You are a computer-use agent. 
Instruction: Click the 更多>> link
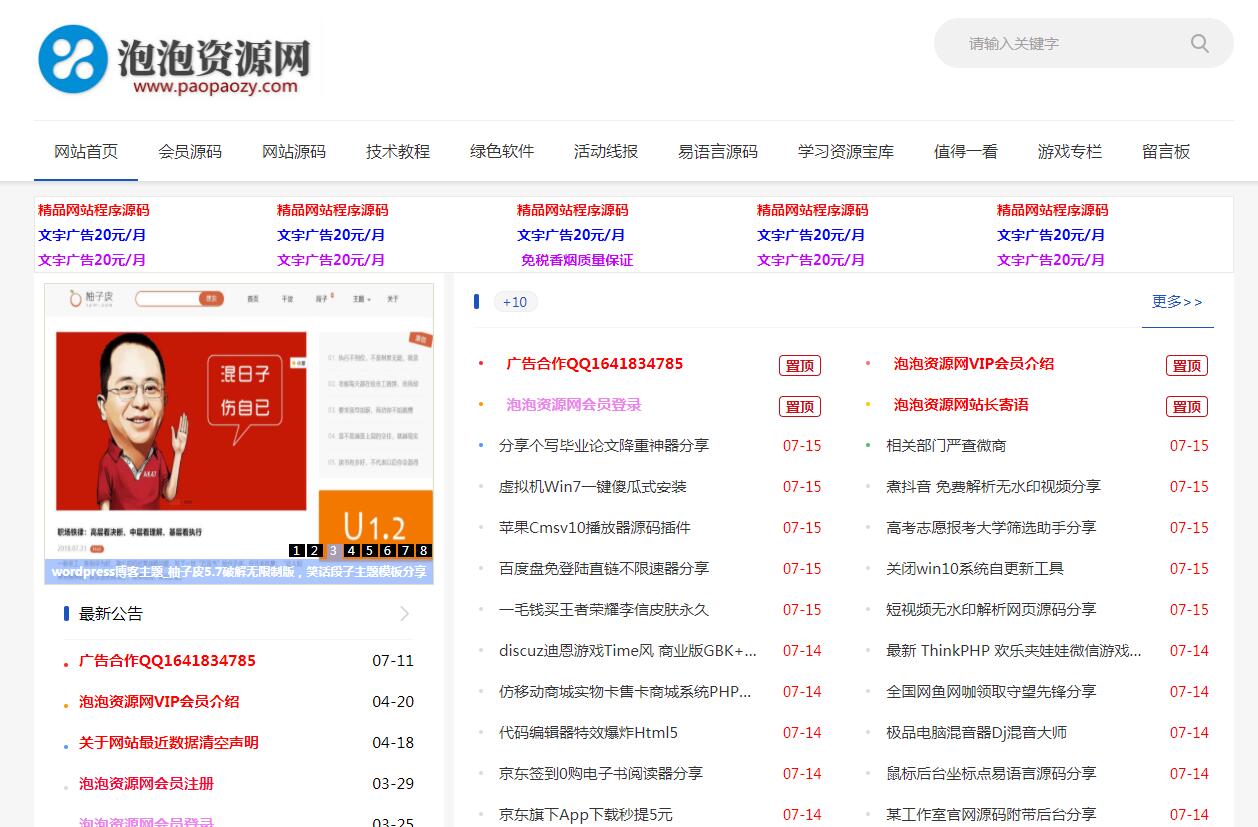point(1177,301)
